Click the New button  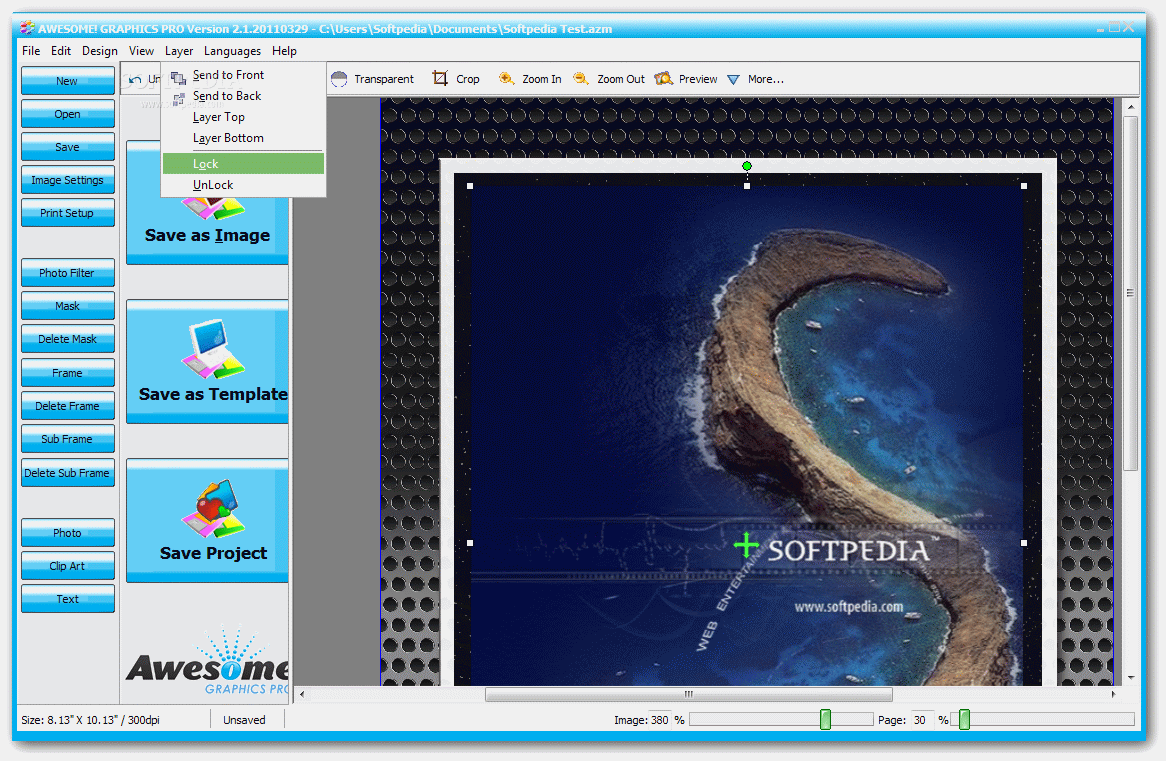(68, 81)
